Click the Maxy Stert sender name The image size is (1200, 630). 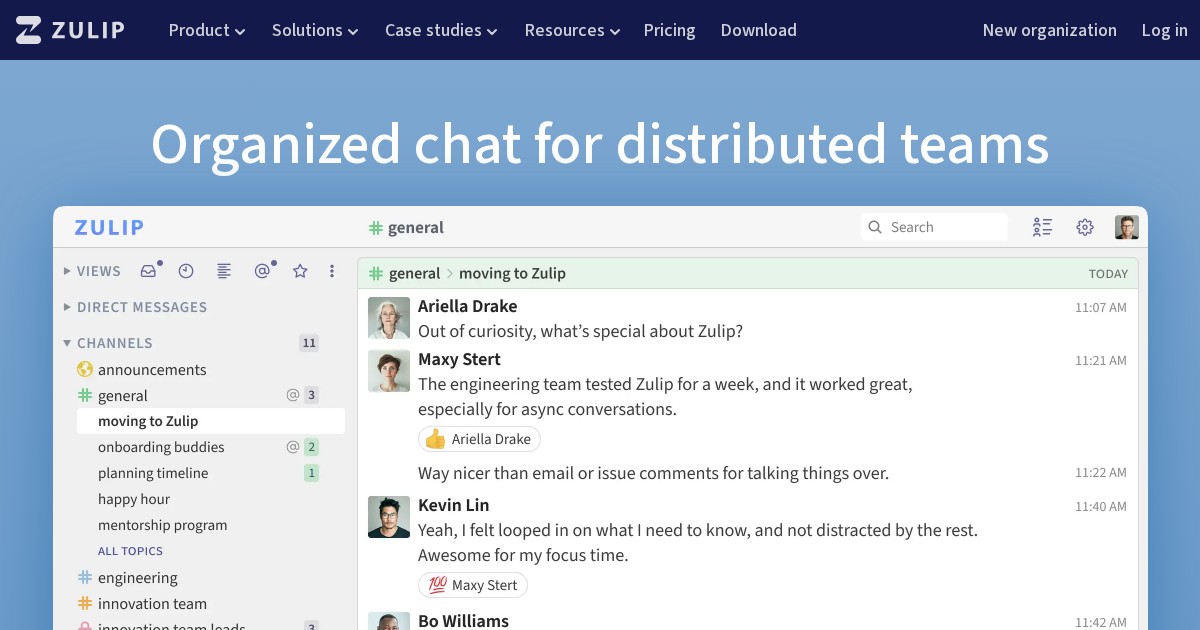point(459,359)
